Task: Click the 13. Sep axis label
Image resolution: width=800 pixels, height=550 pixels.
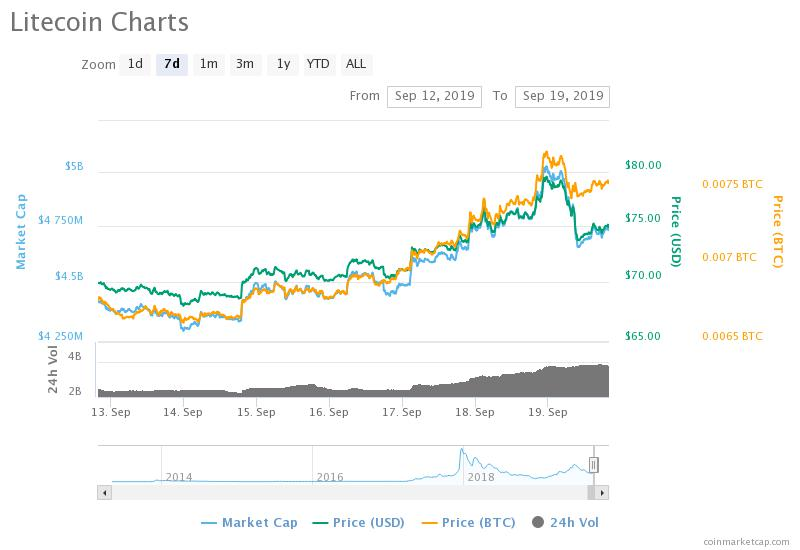Action: click(111, 412)
